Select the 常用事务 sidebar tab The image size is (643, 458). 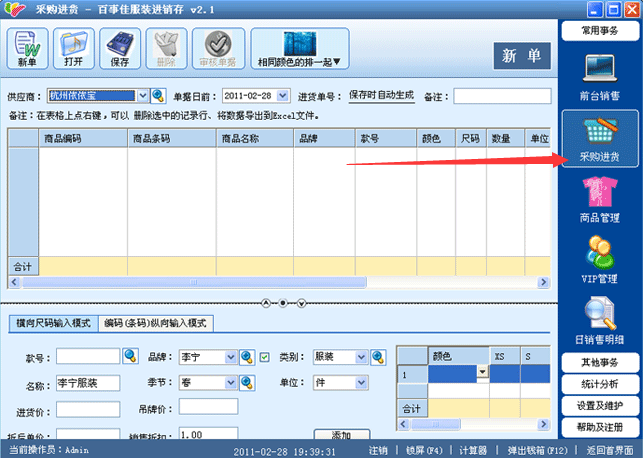(600, 30)
